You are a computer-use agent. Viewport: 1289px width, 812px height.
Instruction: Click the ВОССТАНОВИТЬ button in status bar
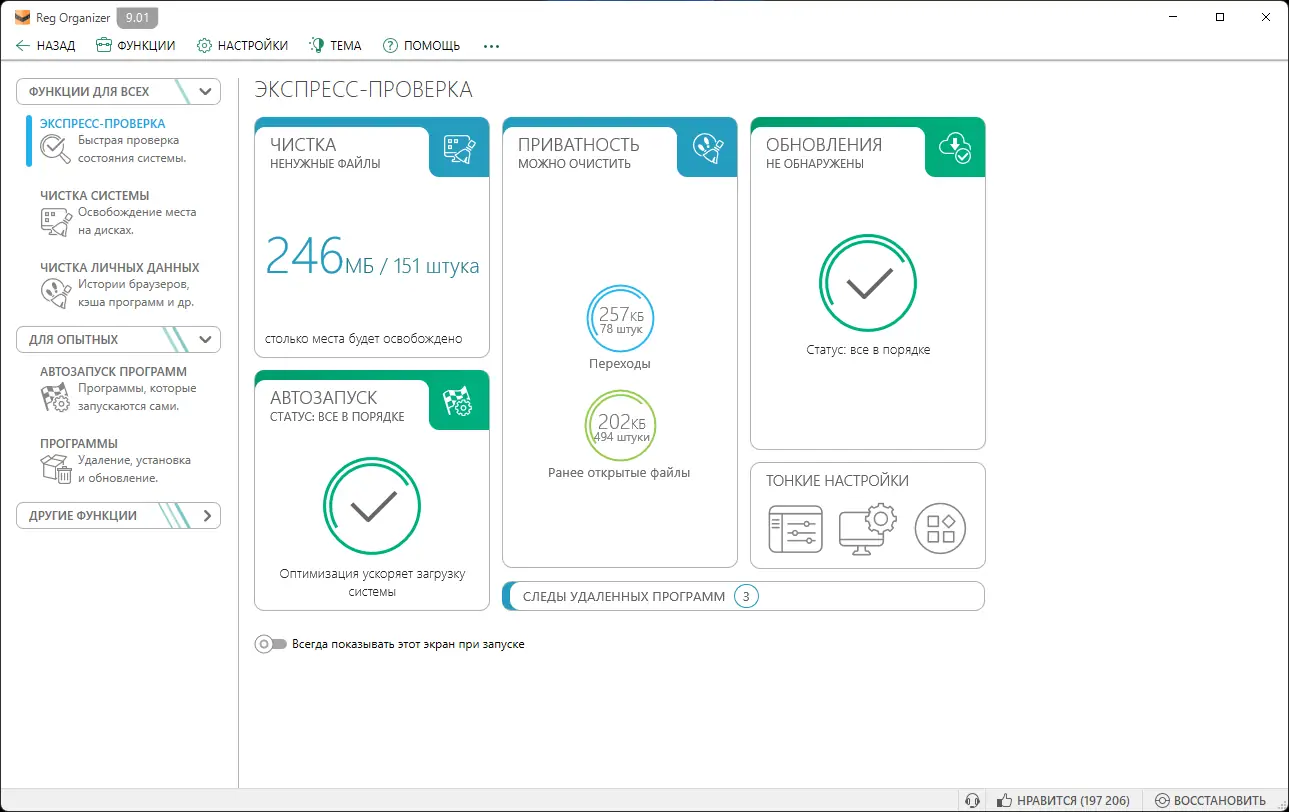tap(1210, 800)
